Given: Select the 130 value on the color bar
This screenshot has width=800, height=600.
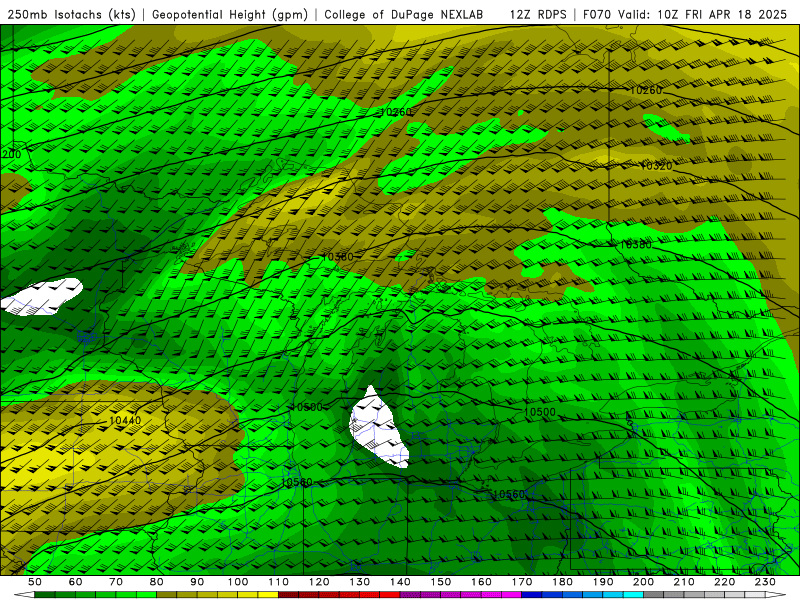Looking at the screenshot, I should [x=360, y=582].
